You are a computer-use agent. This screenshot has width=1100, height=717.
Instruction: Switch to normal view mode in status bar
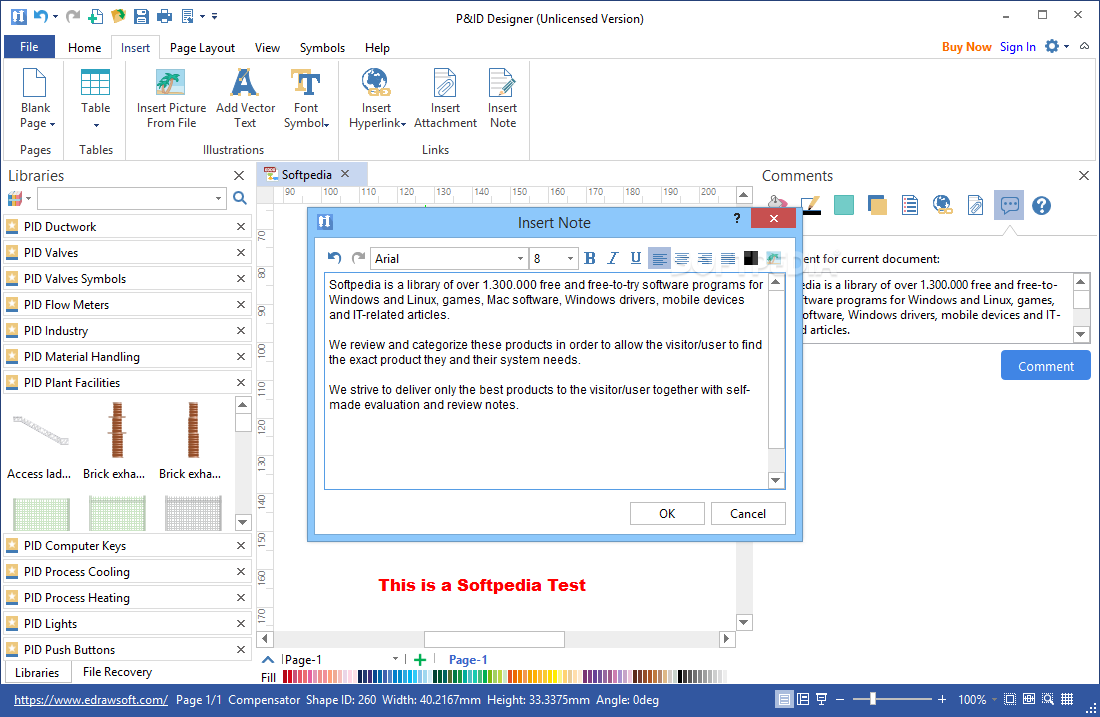point(784,699)
